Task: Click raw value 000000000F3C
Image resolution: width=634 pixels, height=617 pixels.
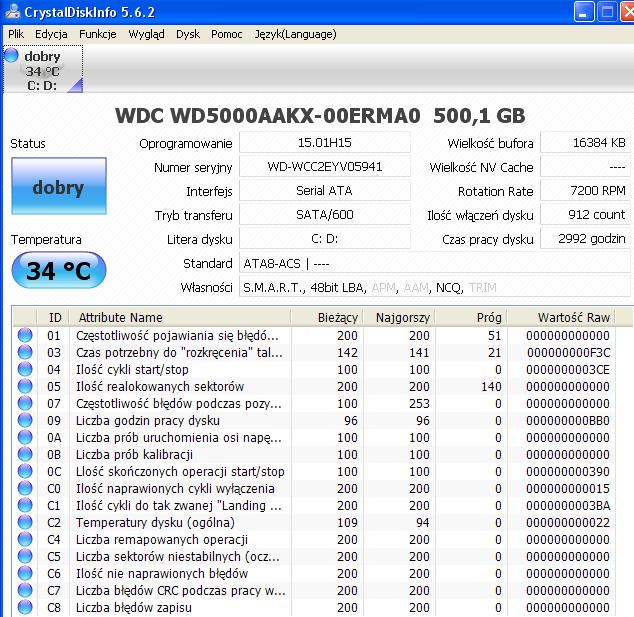Action: [568, 353]
